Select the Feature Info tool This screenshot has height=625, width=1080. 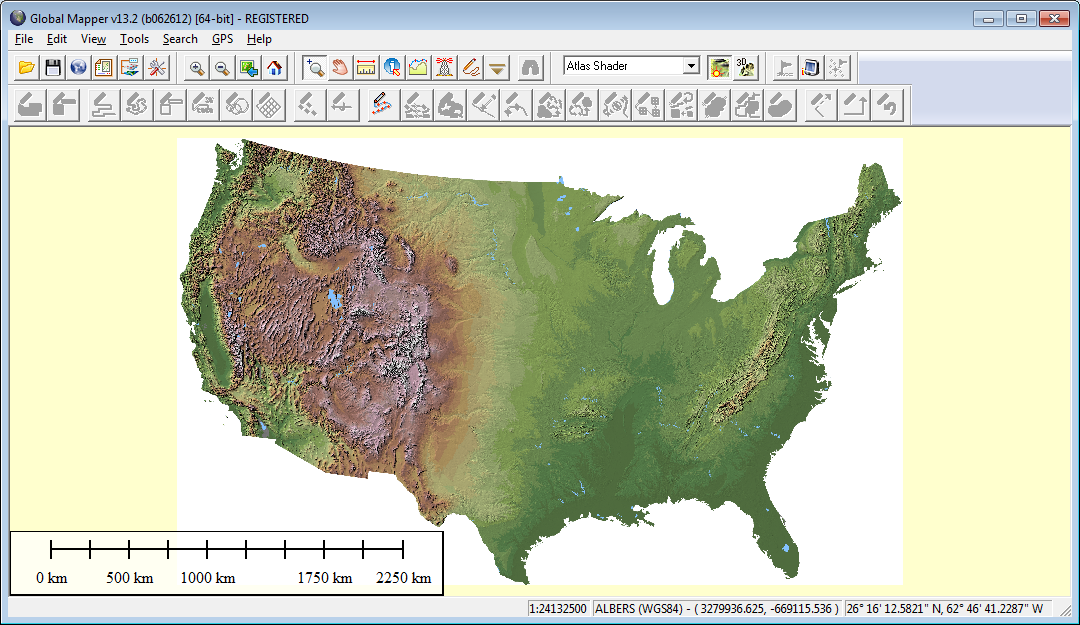(393, 68)
